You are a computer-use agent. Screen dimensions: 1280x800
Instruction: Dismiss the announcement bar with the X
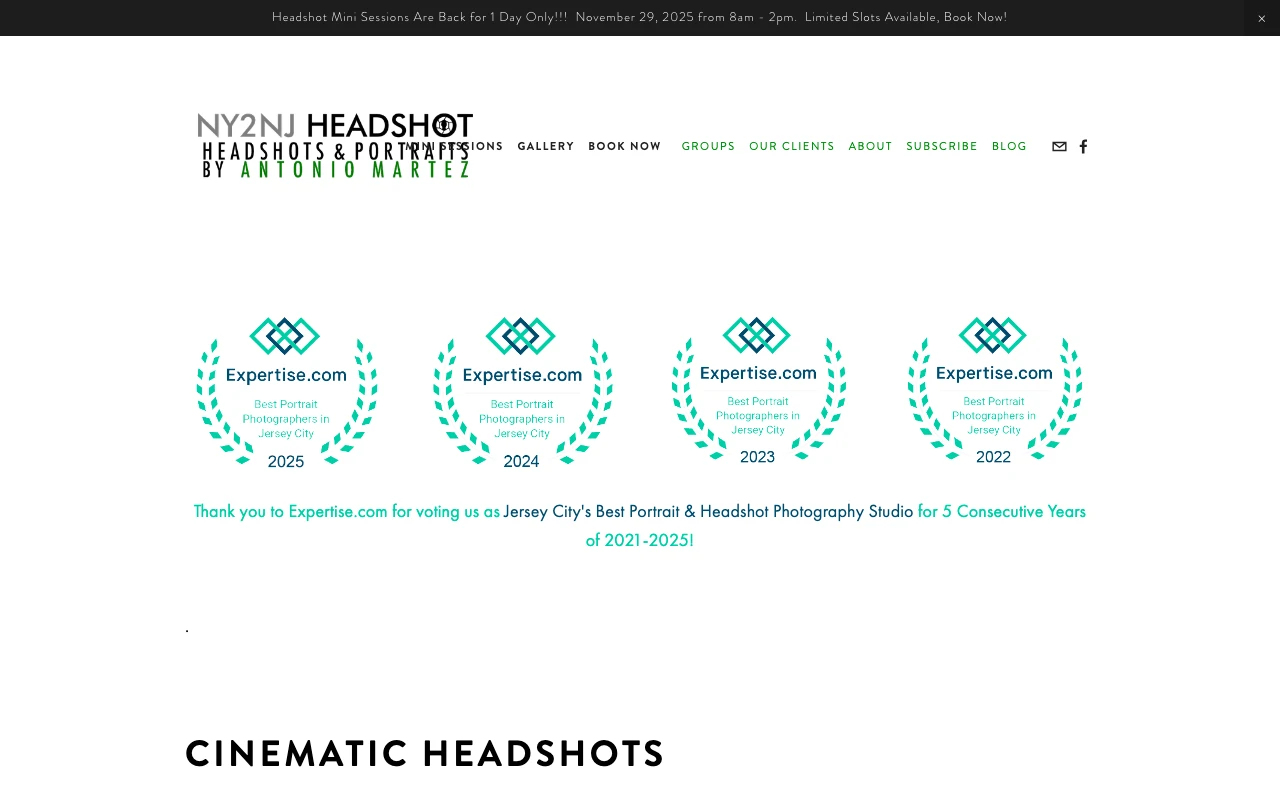(1261, 18)
